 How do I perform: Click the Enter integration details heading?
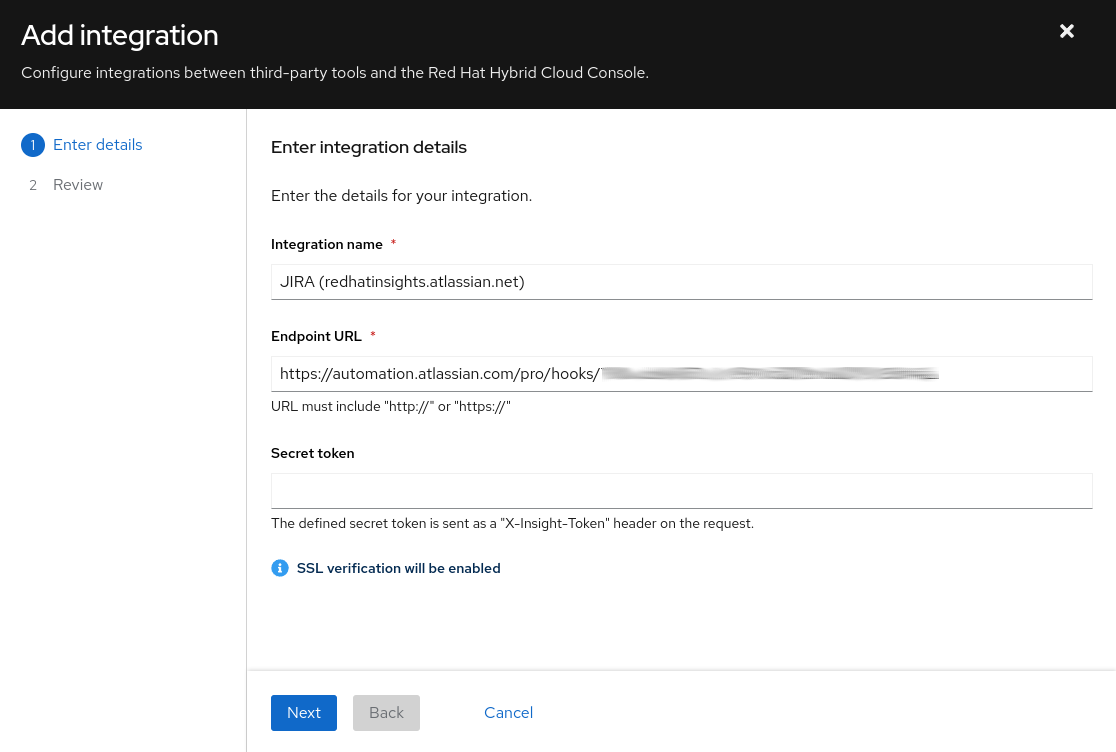pos(368,147)
